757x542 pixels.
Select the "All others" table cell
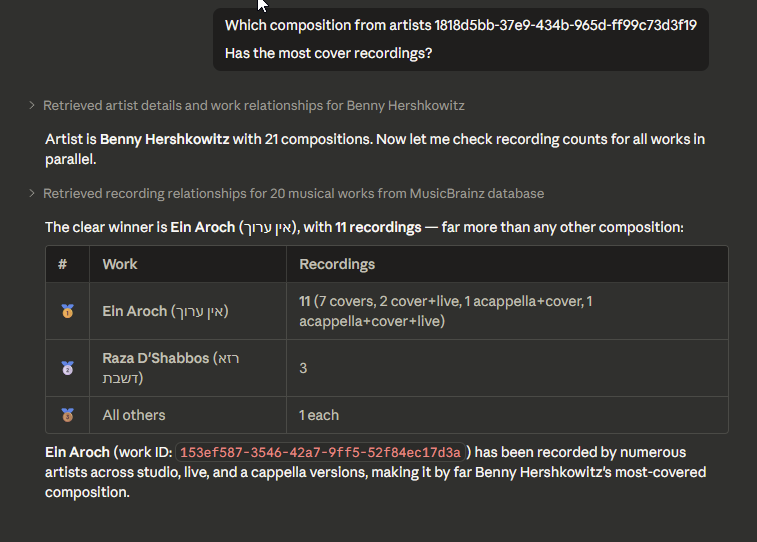tap(134, 414)
